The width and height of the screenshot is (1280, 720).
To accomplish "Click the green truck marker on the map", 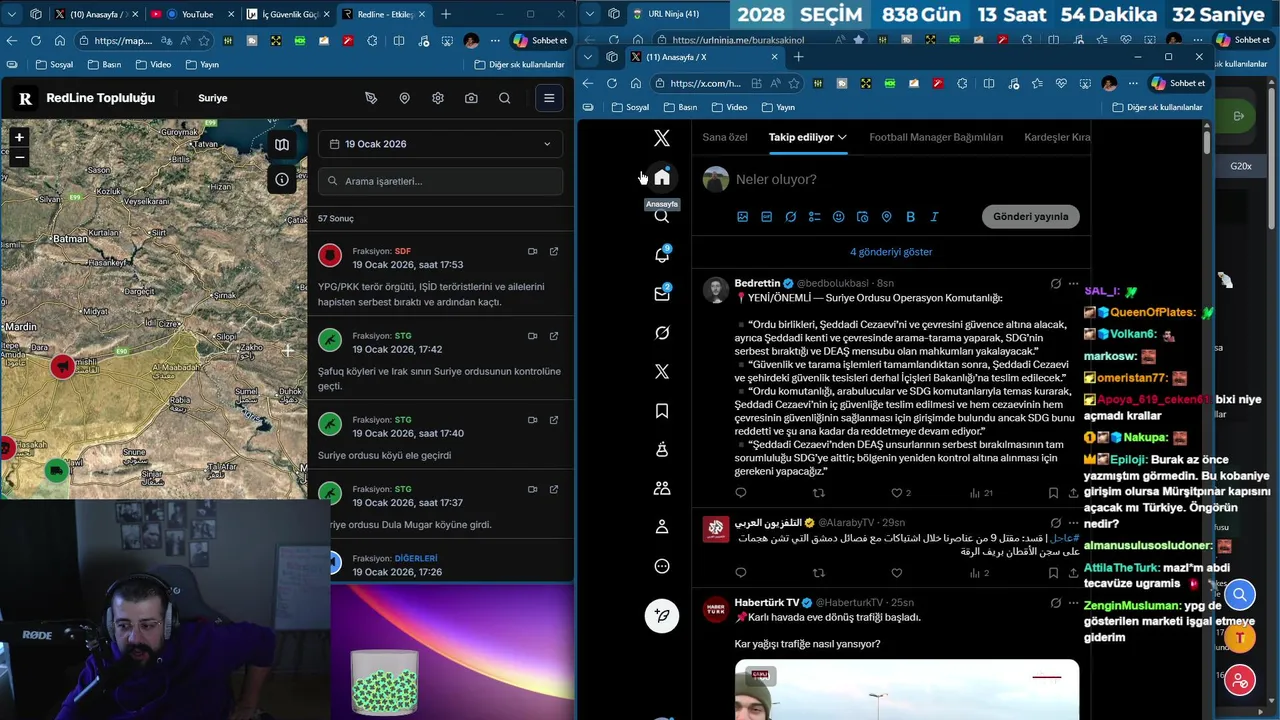I will [56, 470].
